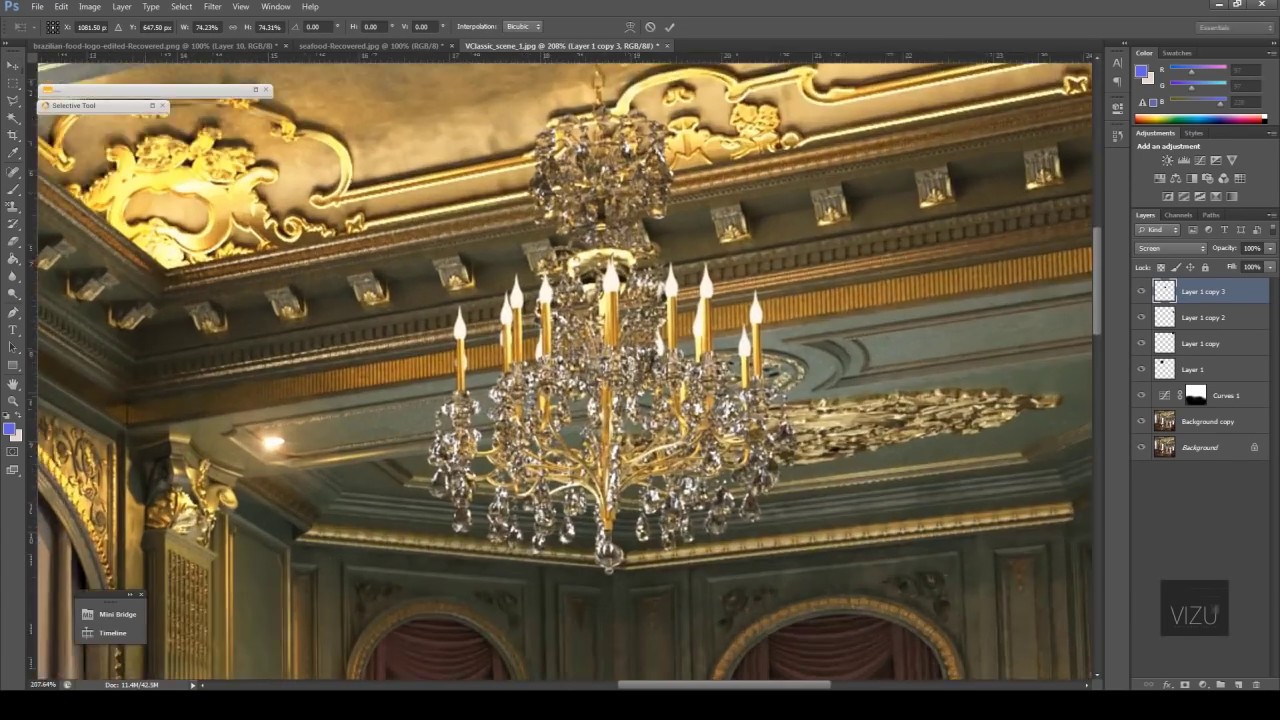Open the Timeline panel

pyautogui.click(x=105, y=633)
